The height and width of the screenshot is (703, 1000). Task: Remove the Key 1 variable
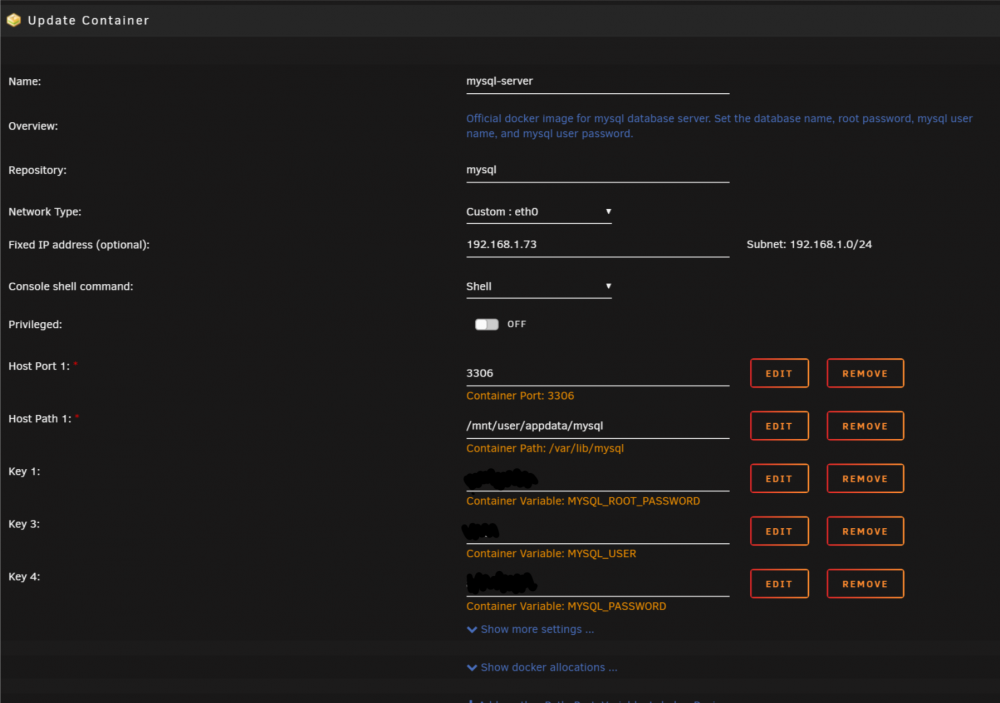(865, 478)
